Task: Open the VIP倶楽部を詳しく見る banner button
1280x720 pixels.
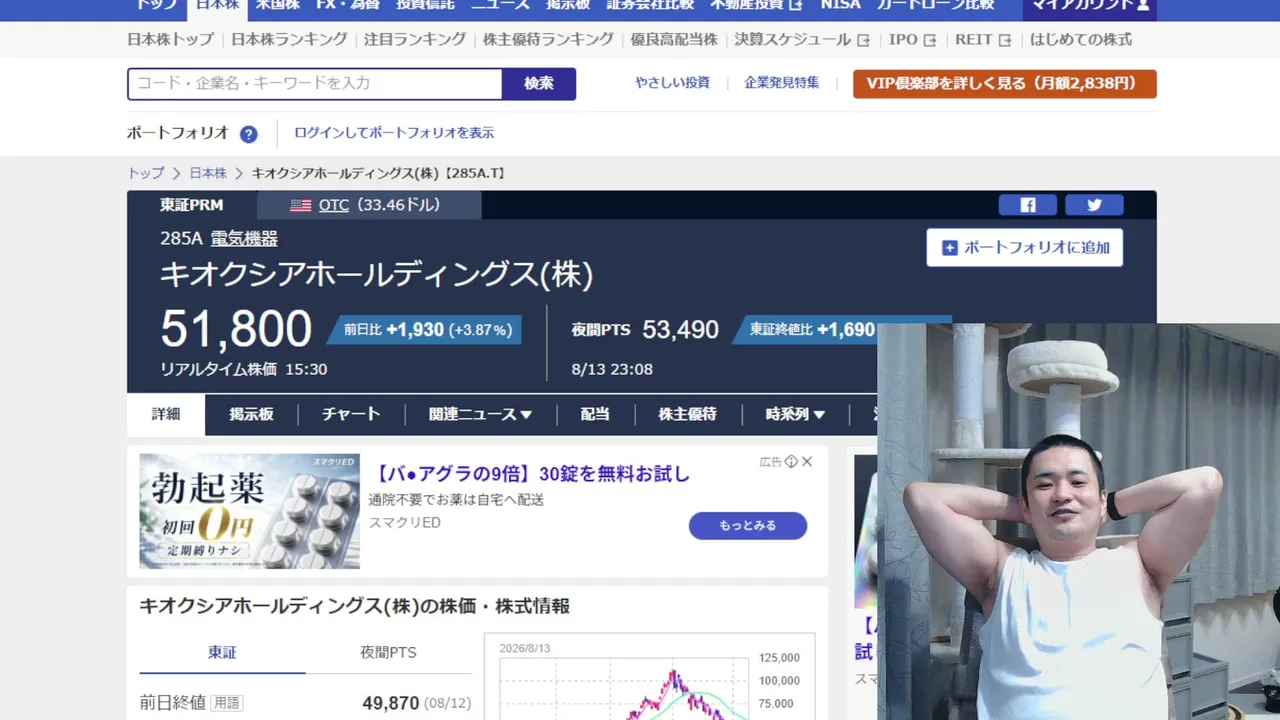Action: point(1005,84)
